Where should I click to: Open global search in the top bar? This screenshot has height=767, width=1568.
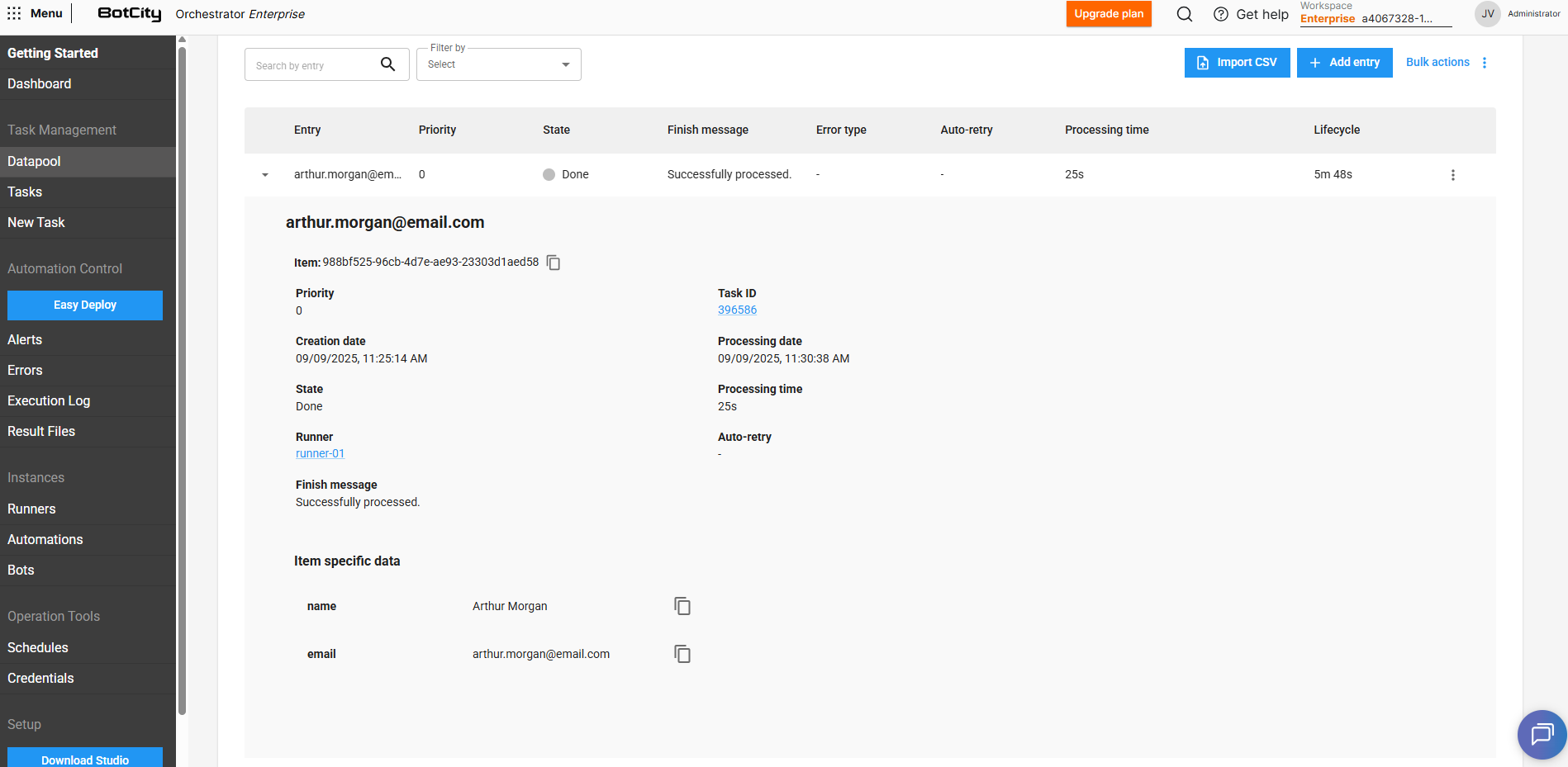[x=1184, y=14]
